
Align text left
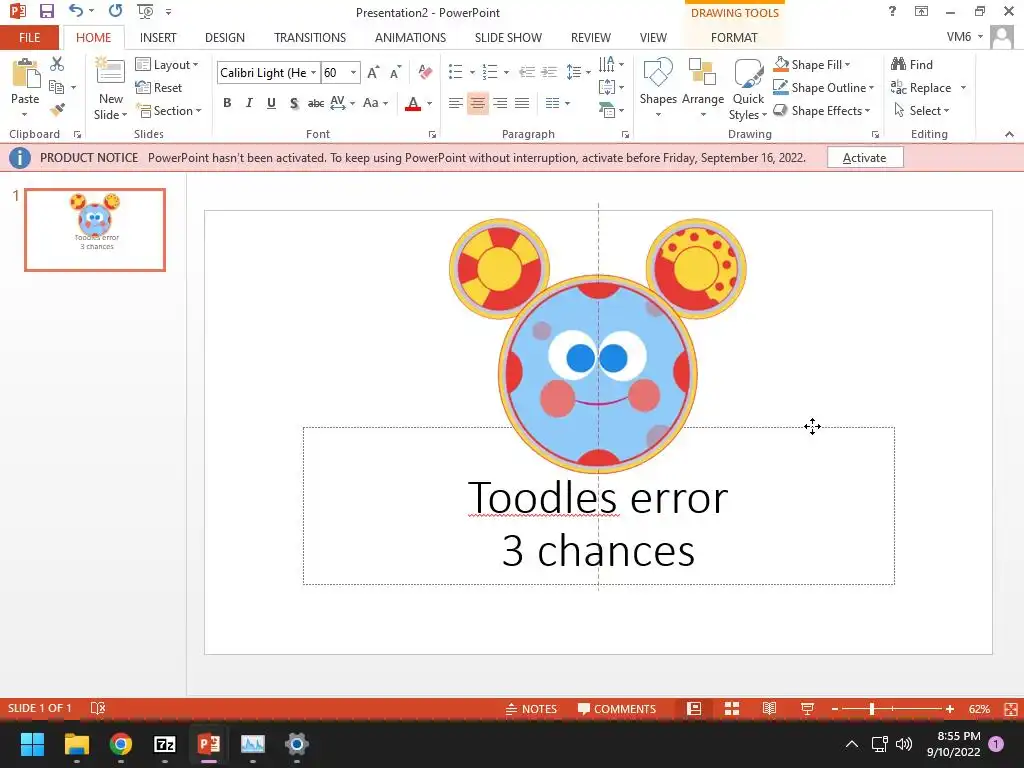point(456,103)
